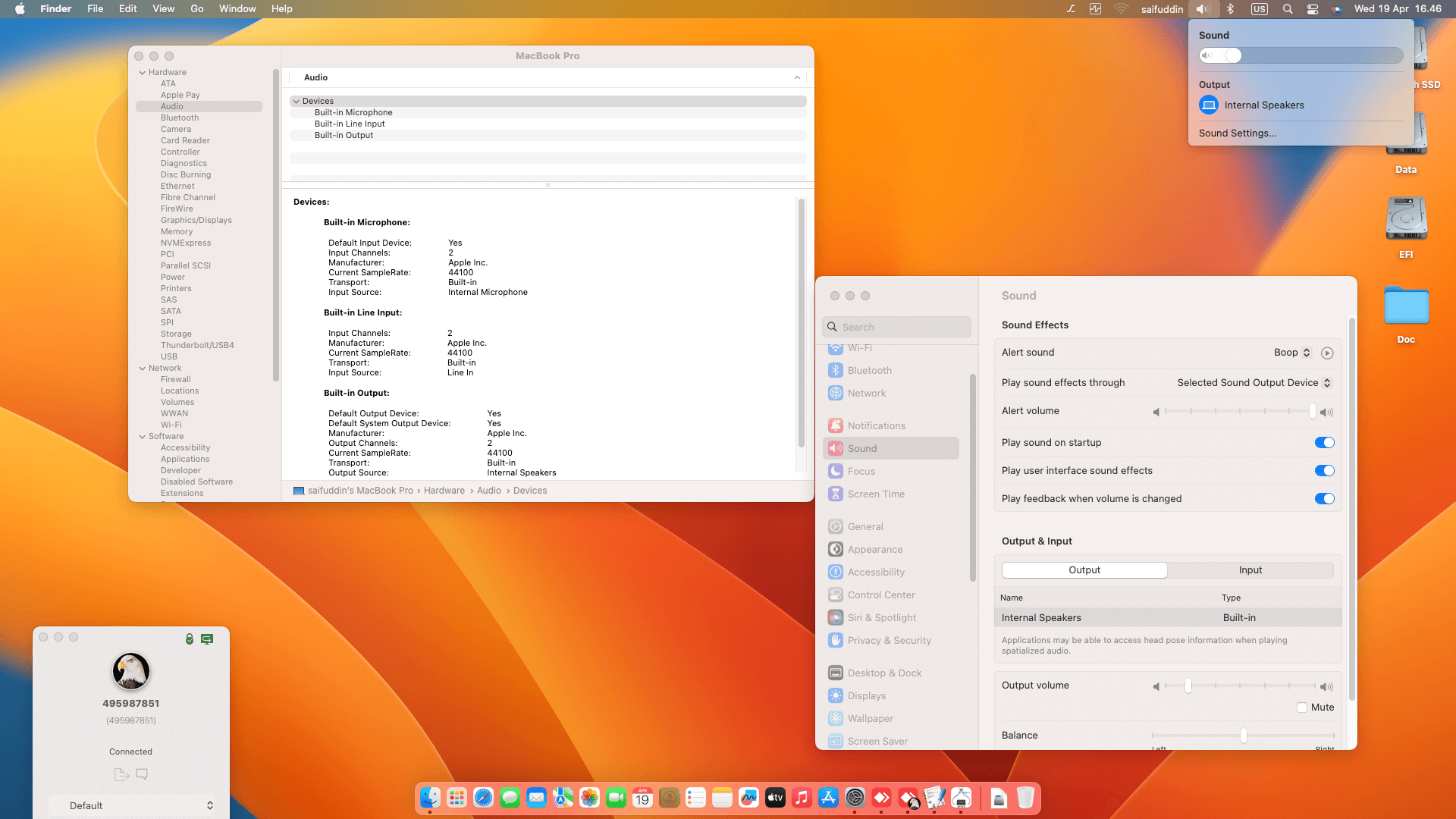
Task: Switch to the Input tab in Sound settings
Action: pyautogui.click(x=1250, y=570)
